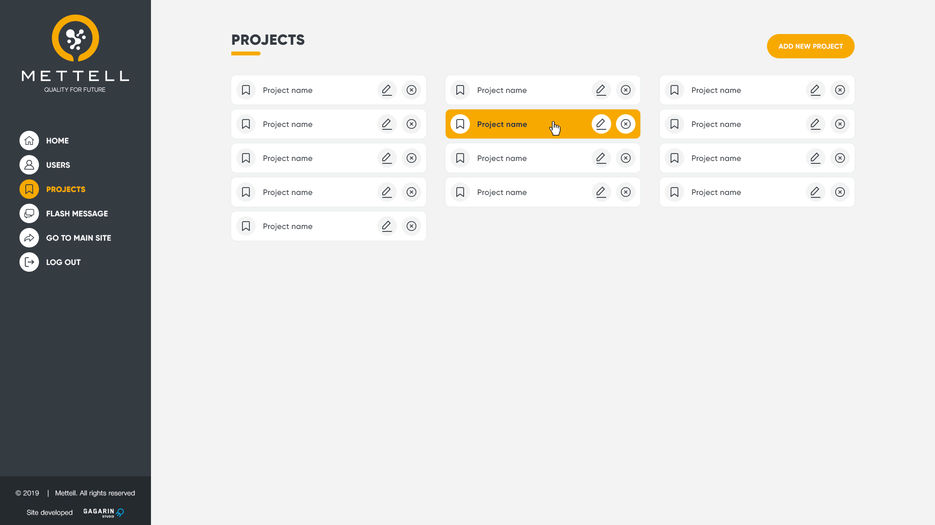Screen dimensions: 935x525
Task: Click the Go To Main Site arrow icon
Action: pyautogui.click(x=29, y=238)
